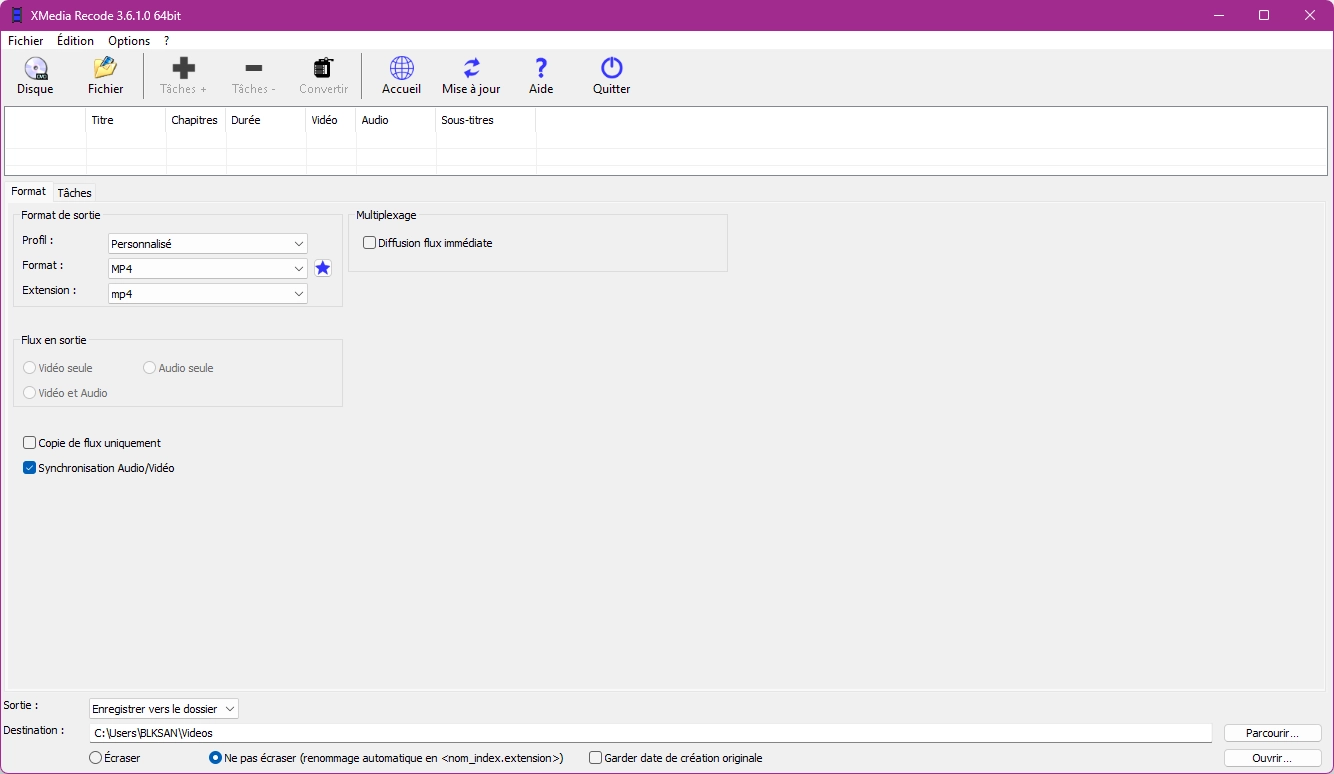Open the Édition menu
Screen dimensions: 1334x774
tap(75, 41)
